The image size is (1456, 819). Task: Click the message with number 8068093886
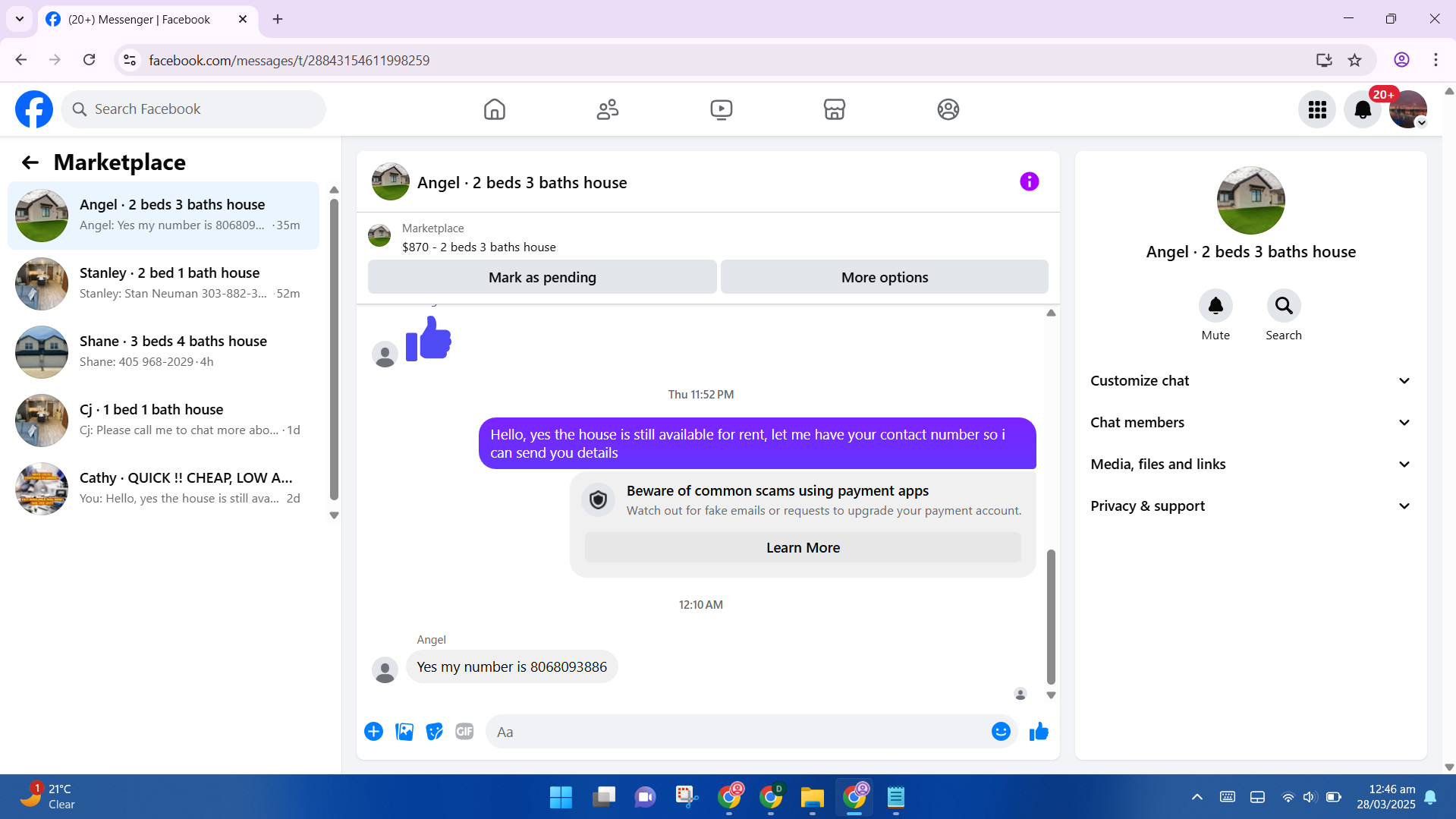512,667
